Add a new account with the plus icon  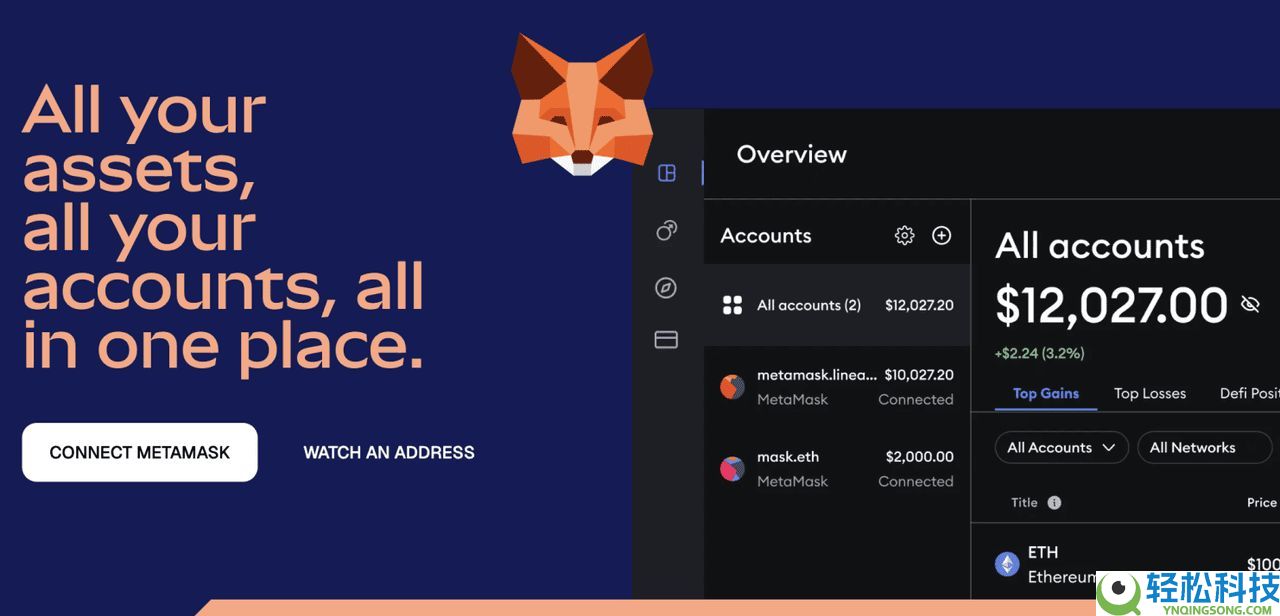[x=941, y=235]
